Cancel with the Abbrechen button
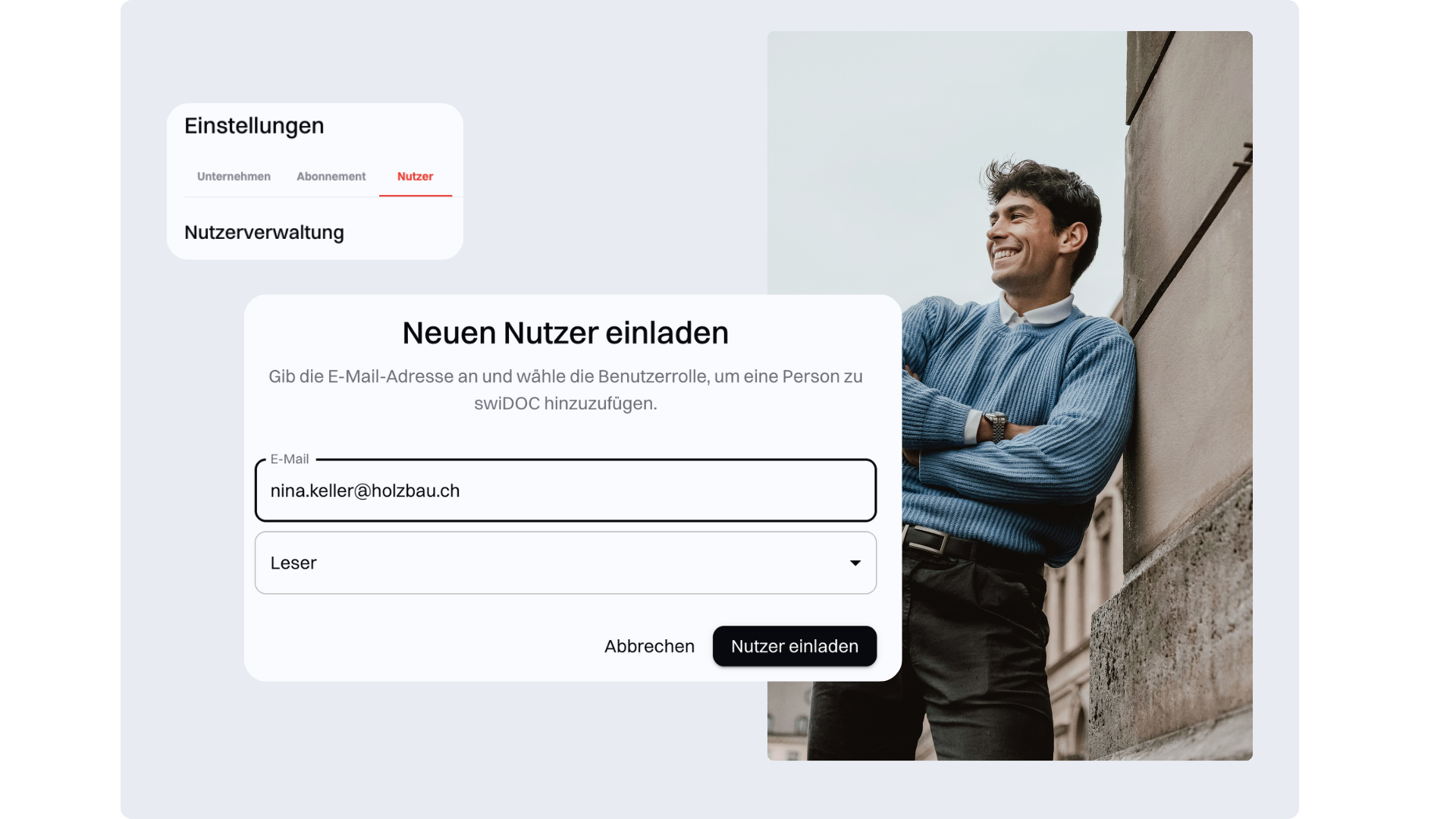 (649, 646)
